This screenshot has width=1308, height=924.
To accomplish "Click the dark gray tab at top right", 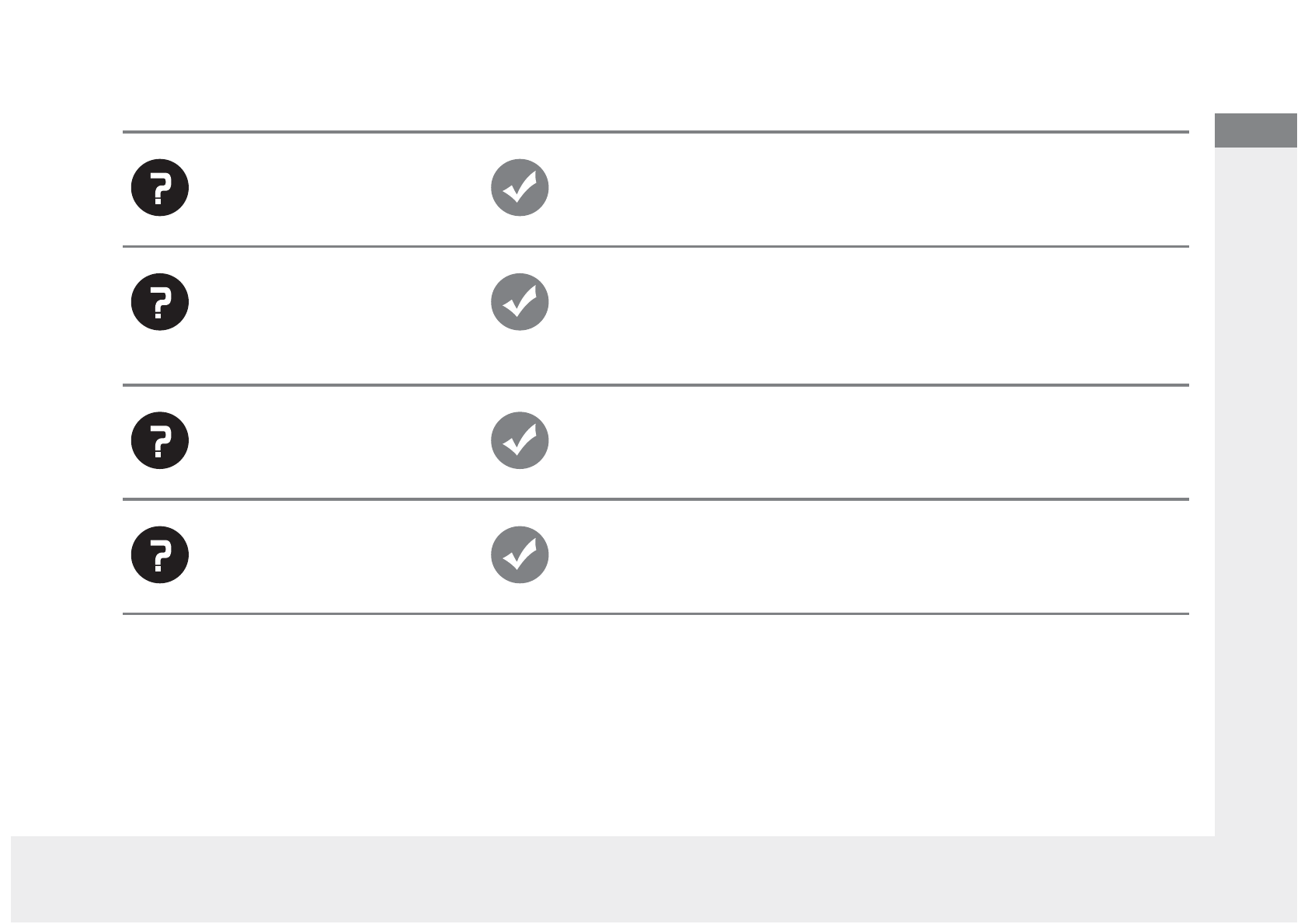I will point(1255,130).
